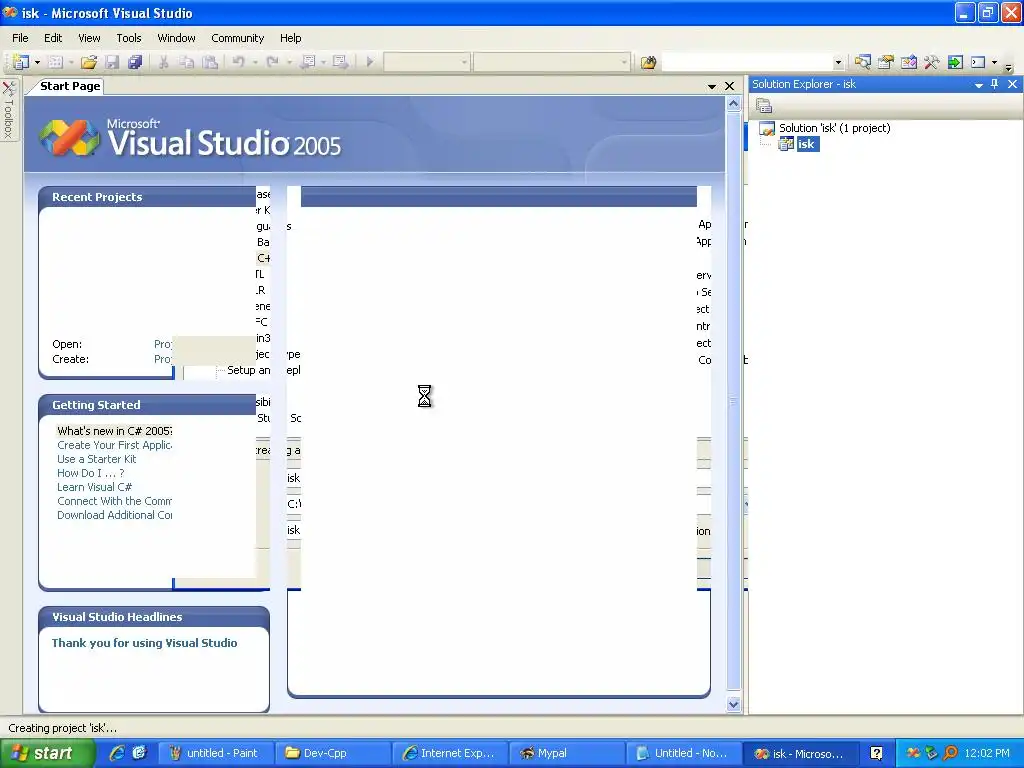This screenshot has width=1024, height=768.
Task: Click the Open File folder icon
Action: tap(89, 62)
